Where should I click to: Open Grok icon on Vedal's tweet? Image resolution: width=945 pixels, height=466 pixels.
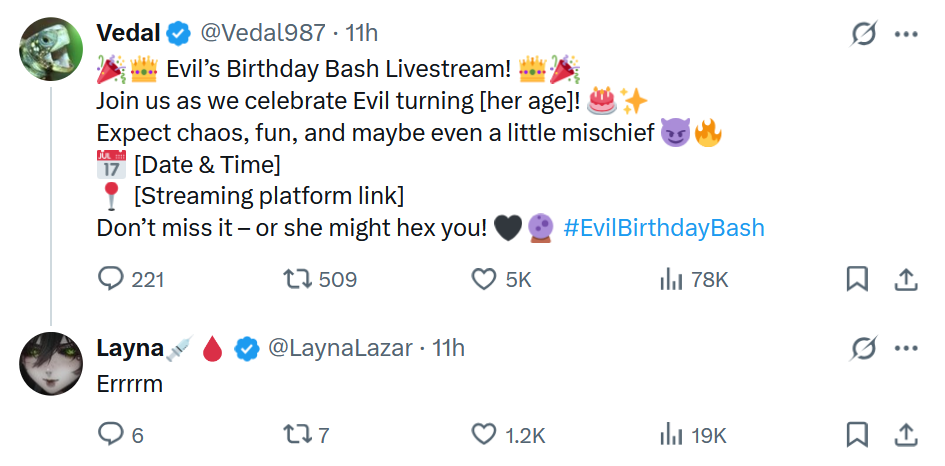click(863, 34)
